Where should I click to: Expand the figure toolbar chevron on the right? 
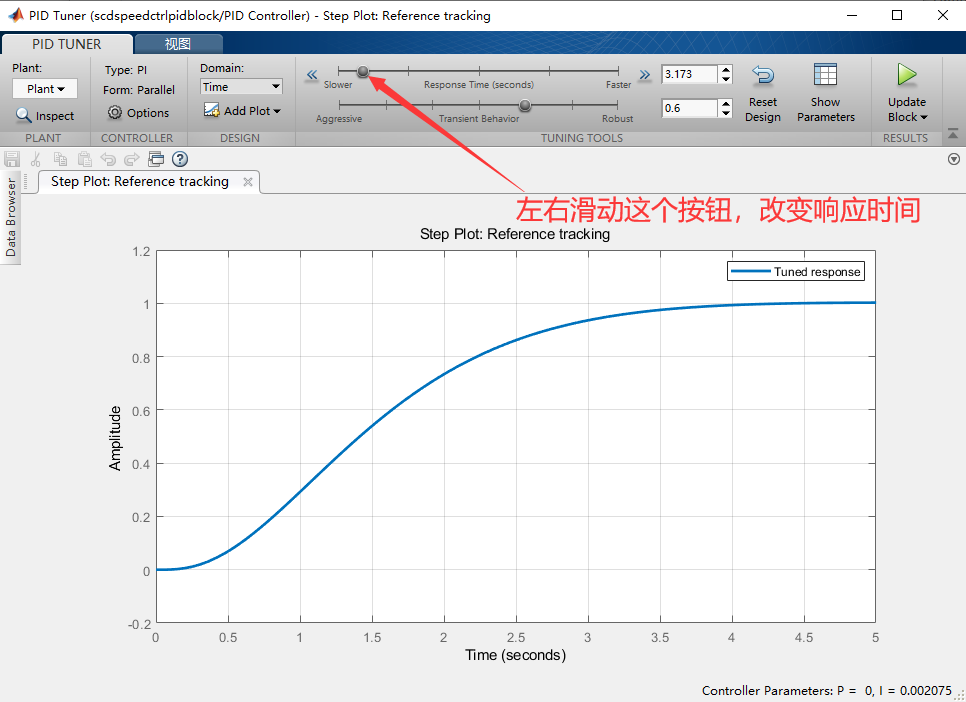click(x=953, y=159)
